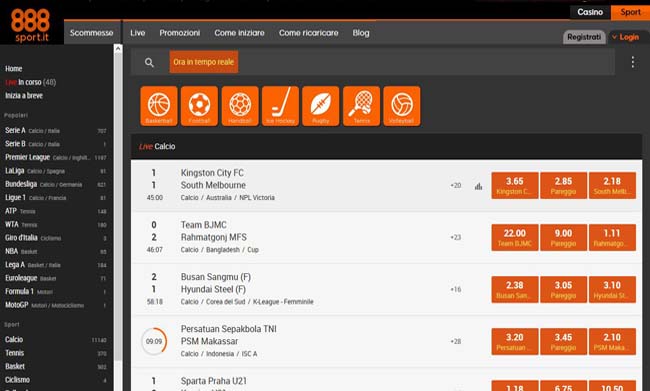This screenshot has height=391, width=650.
Task: Click the Ora in tempo reale button
Action: 204,62
